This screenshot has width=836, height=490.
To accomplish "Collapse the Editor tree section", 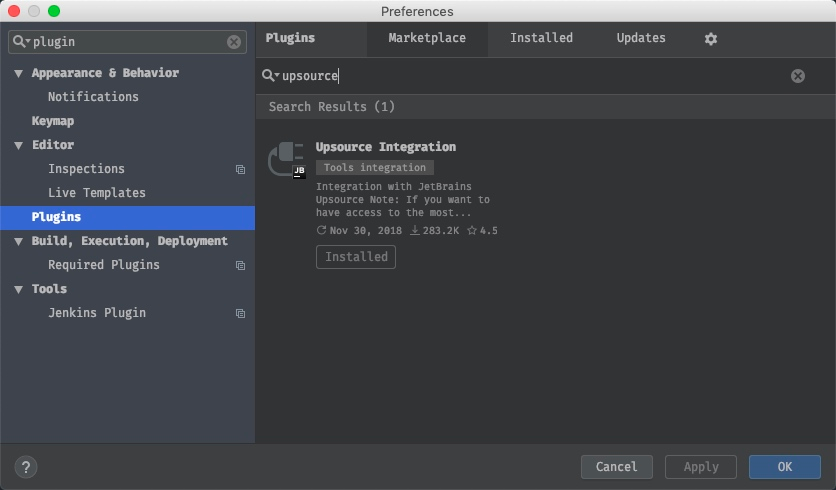I will click(18, 146).
